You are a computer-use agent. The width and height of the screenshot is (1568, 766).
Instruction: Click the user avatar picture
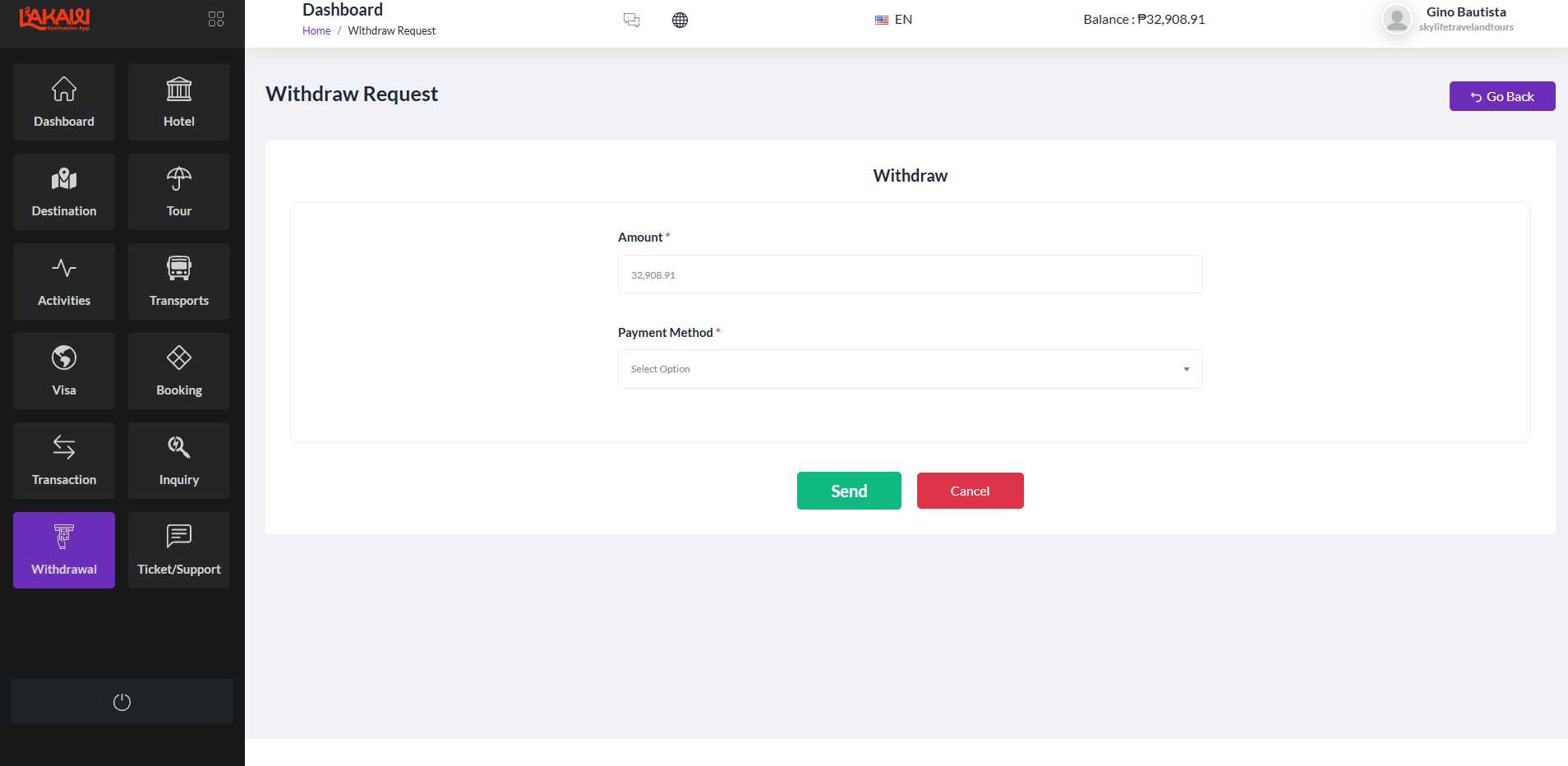[1397, 19]
